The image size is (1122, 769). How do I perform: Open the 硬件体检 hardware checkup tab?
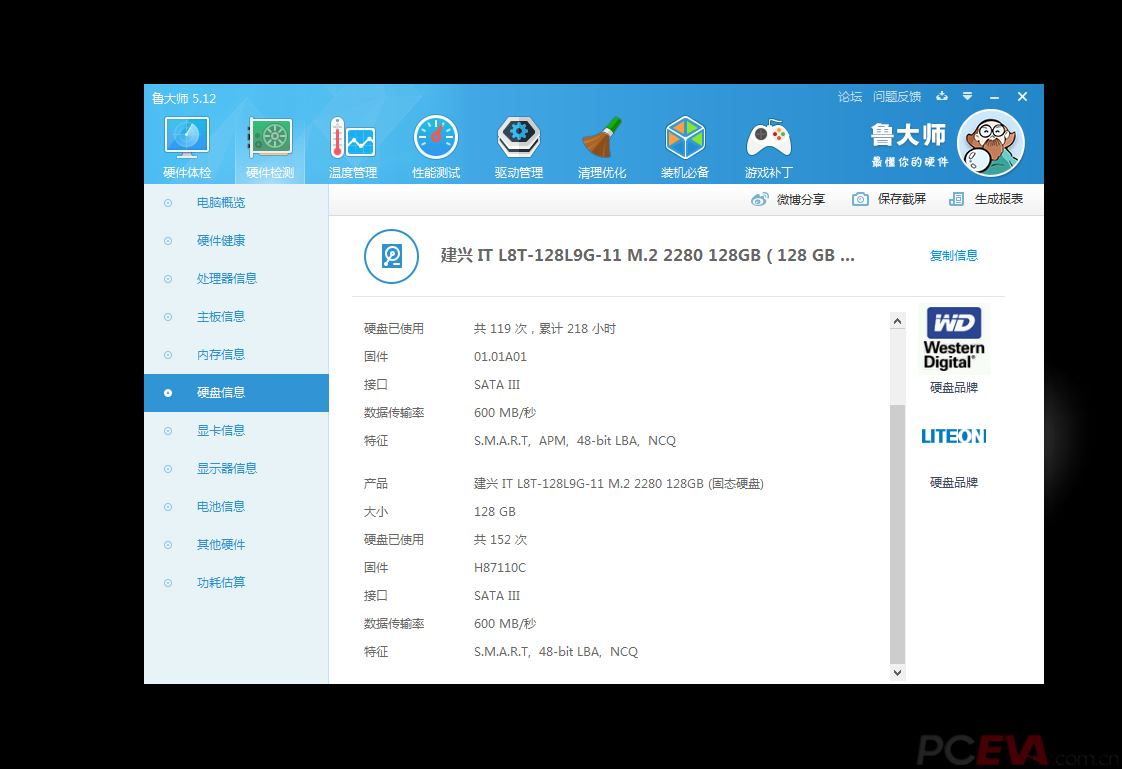tap(187, 147)
